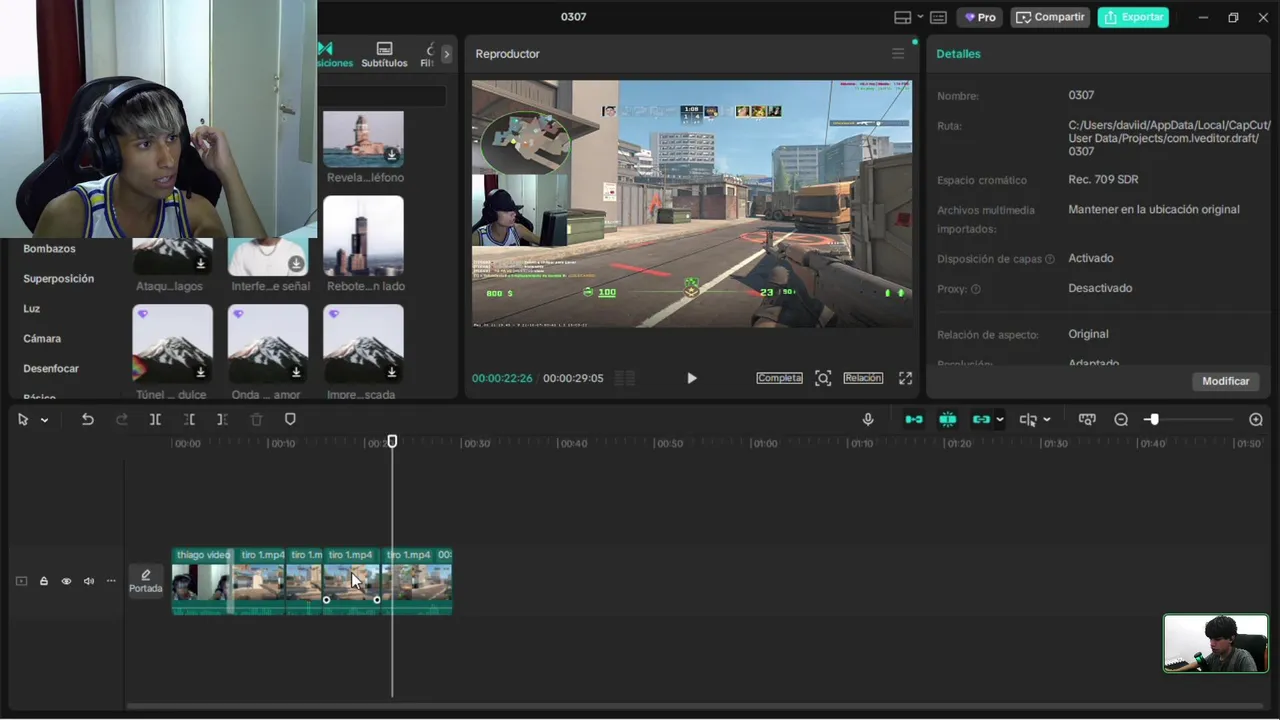Toggle clip linkage in the timeline toolbar
Screen dimensions: 1280x720
981,420
